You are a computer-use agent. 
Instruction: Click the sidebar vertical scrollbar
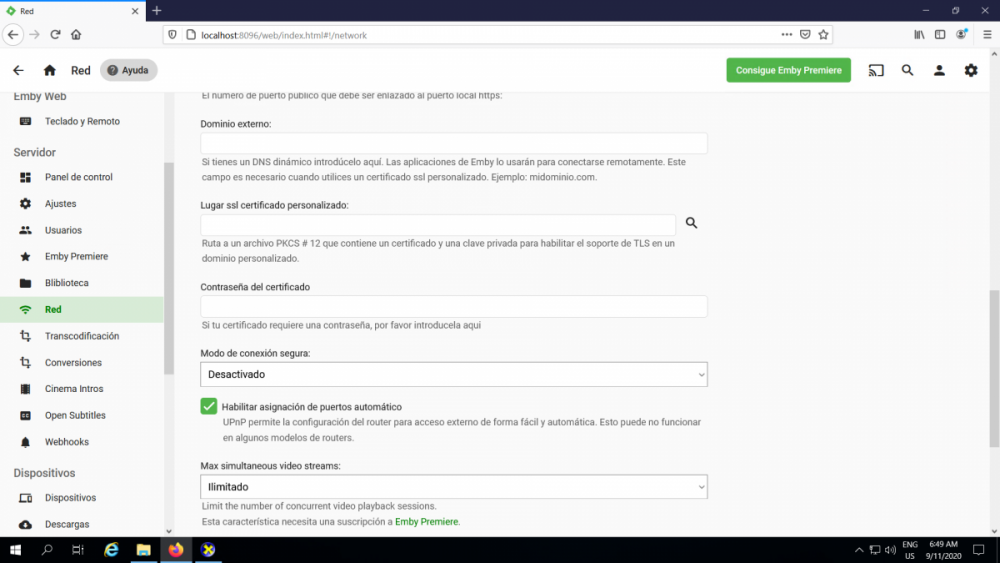[169, 268]
